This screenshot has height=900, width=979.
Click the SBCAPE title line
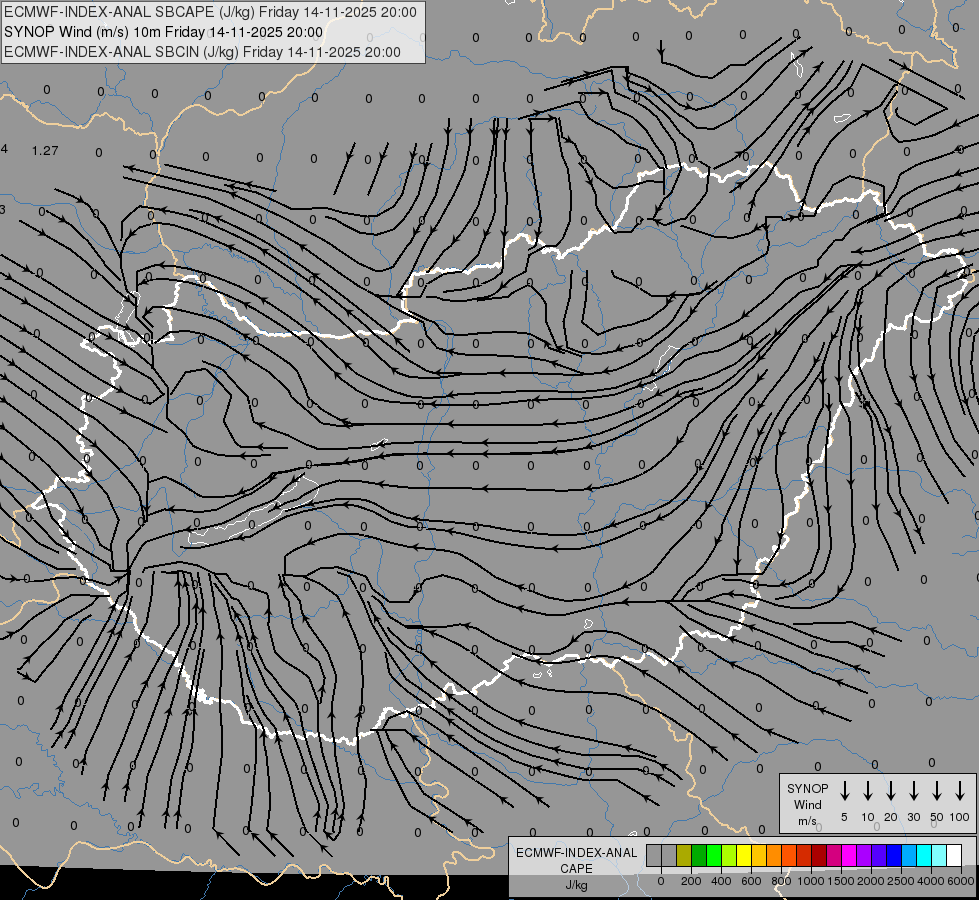tap(210, 12)
